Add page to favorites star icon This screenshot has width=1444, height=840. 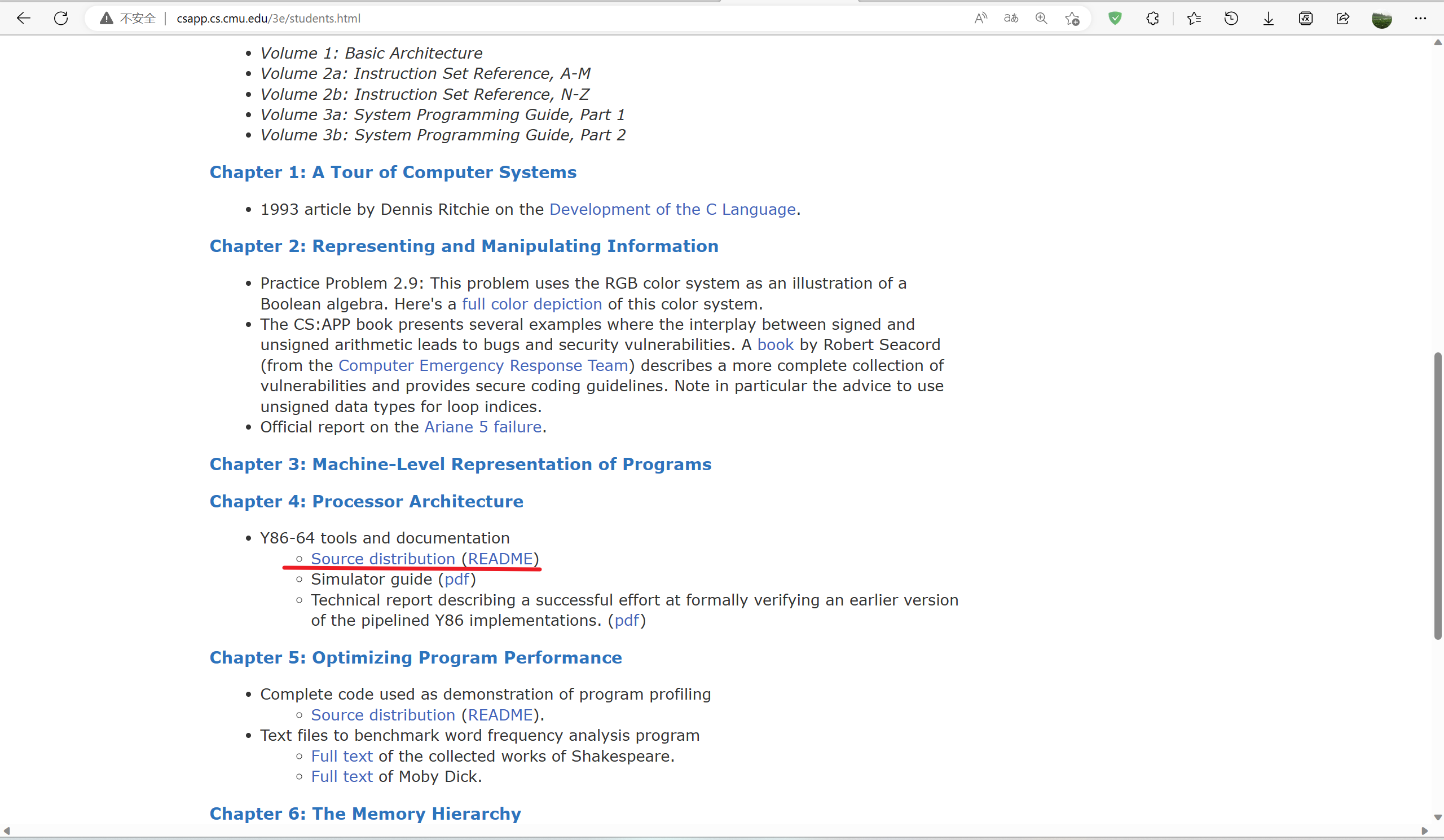(x=1072, y=19)
